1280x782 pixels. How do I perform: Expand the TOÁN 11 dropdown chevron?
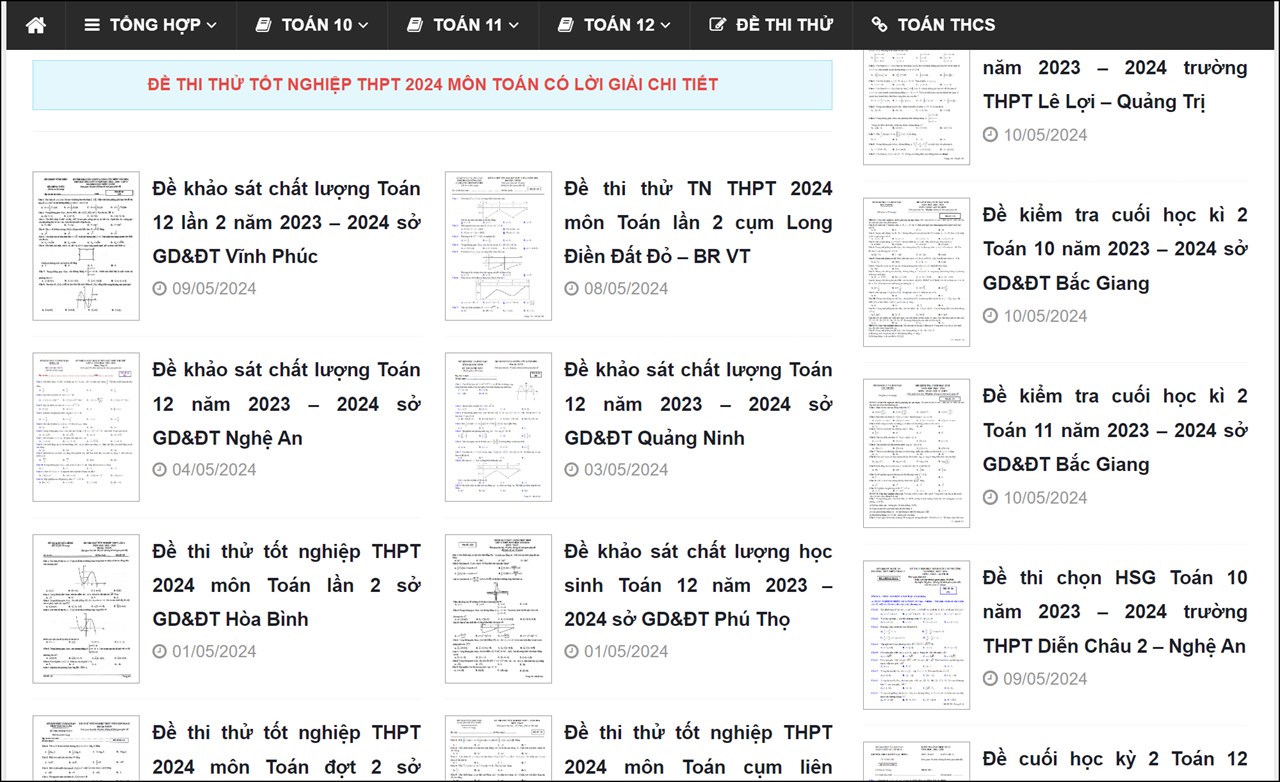[513, 26]
